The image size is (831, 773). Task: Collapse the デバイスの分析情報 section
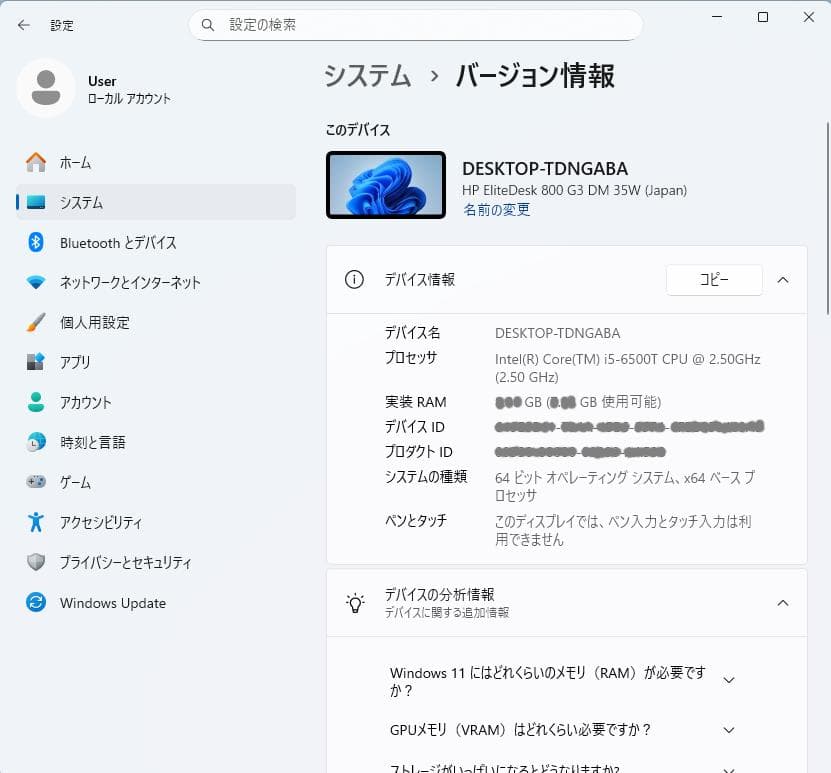pos(783,603)
